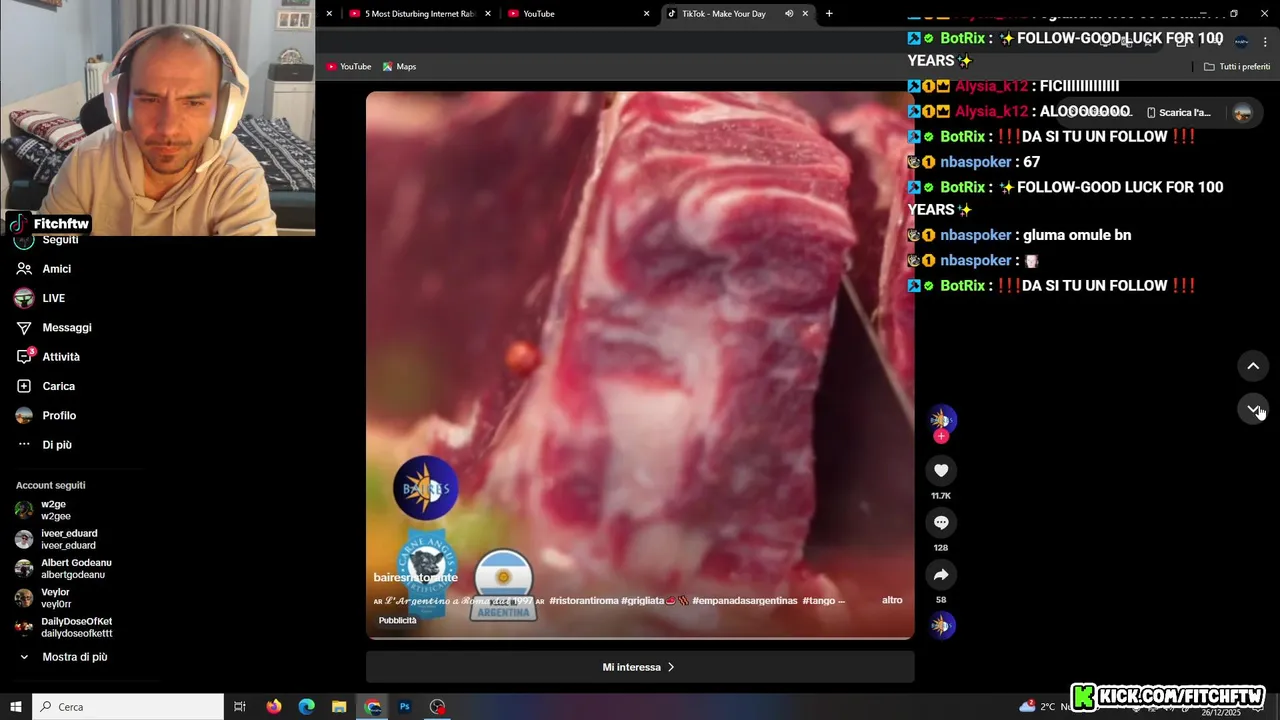
Task: Click the share arrow icon showing 58
Action: (x=941, y=574)
